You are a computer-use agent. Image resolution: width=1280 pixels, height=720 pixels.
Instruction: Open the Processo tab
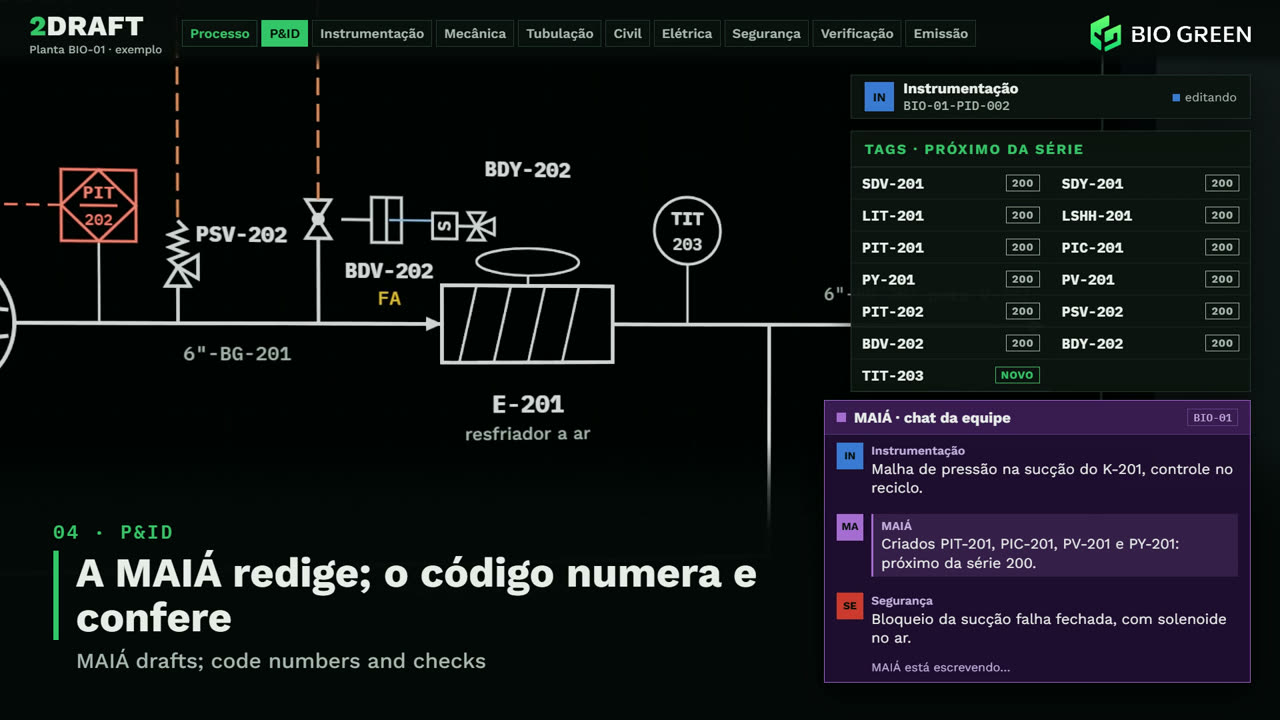pos(219,34)
